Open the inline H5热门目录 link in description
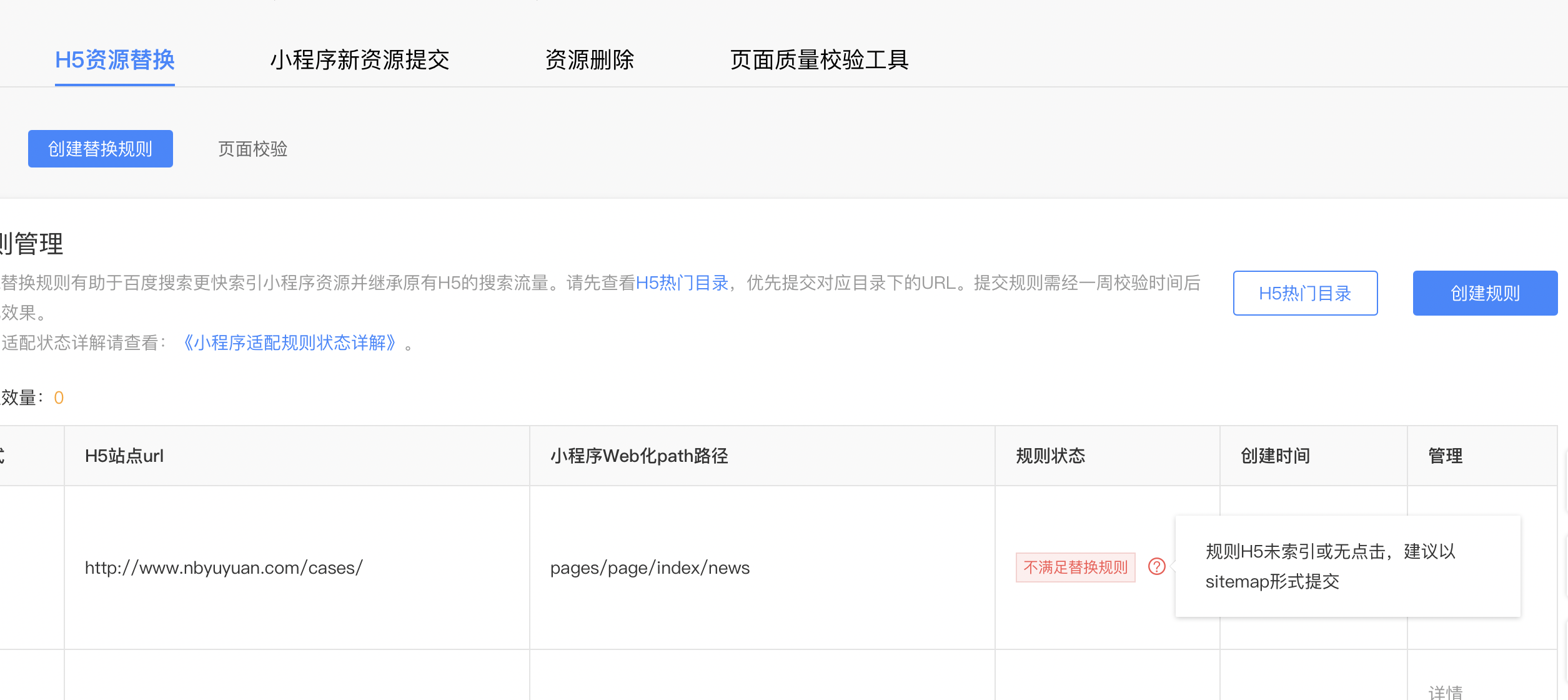Image resolution: width=1568 pixels, height=700 pixels. [682, 283]
